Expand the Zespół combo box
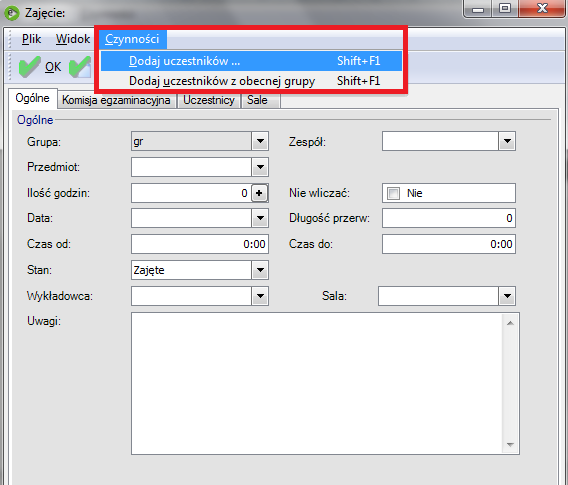This screenshot has width=568, height=485. (507, 141)
